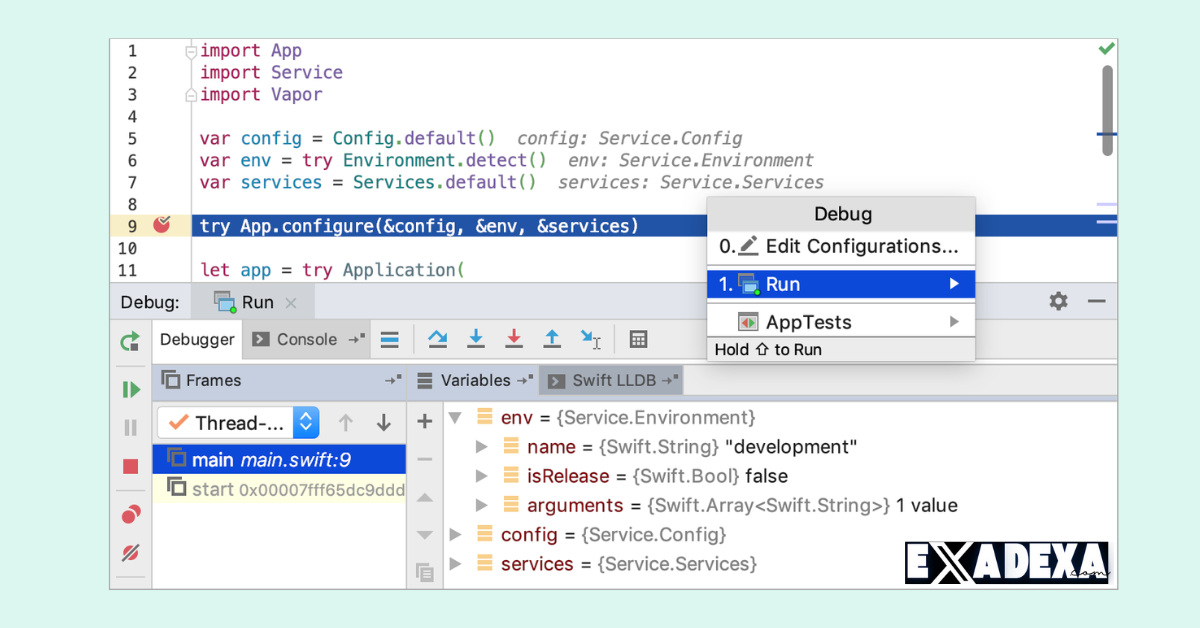
Task: Select the Step Over debugger icon
Action: pos(437,339)
